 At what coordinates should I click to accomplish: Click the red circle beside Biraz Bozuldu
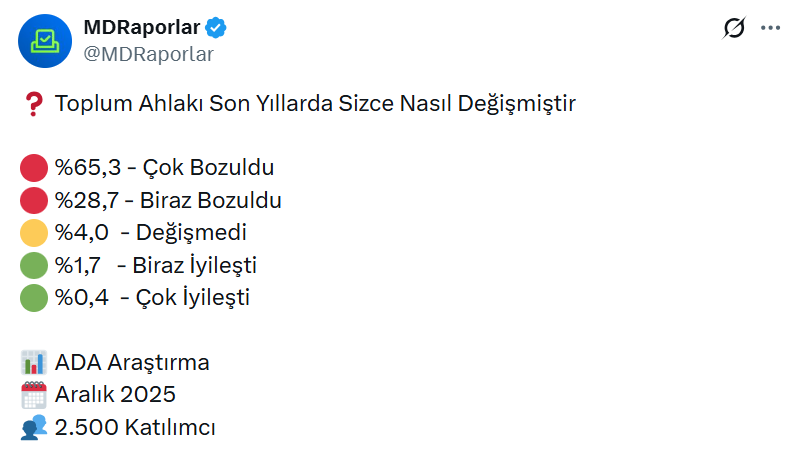[x=34, y=200]
